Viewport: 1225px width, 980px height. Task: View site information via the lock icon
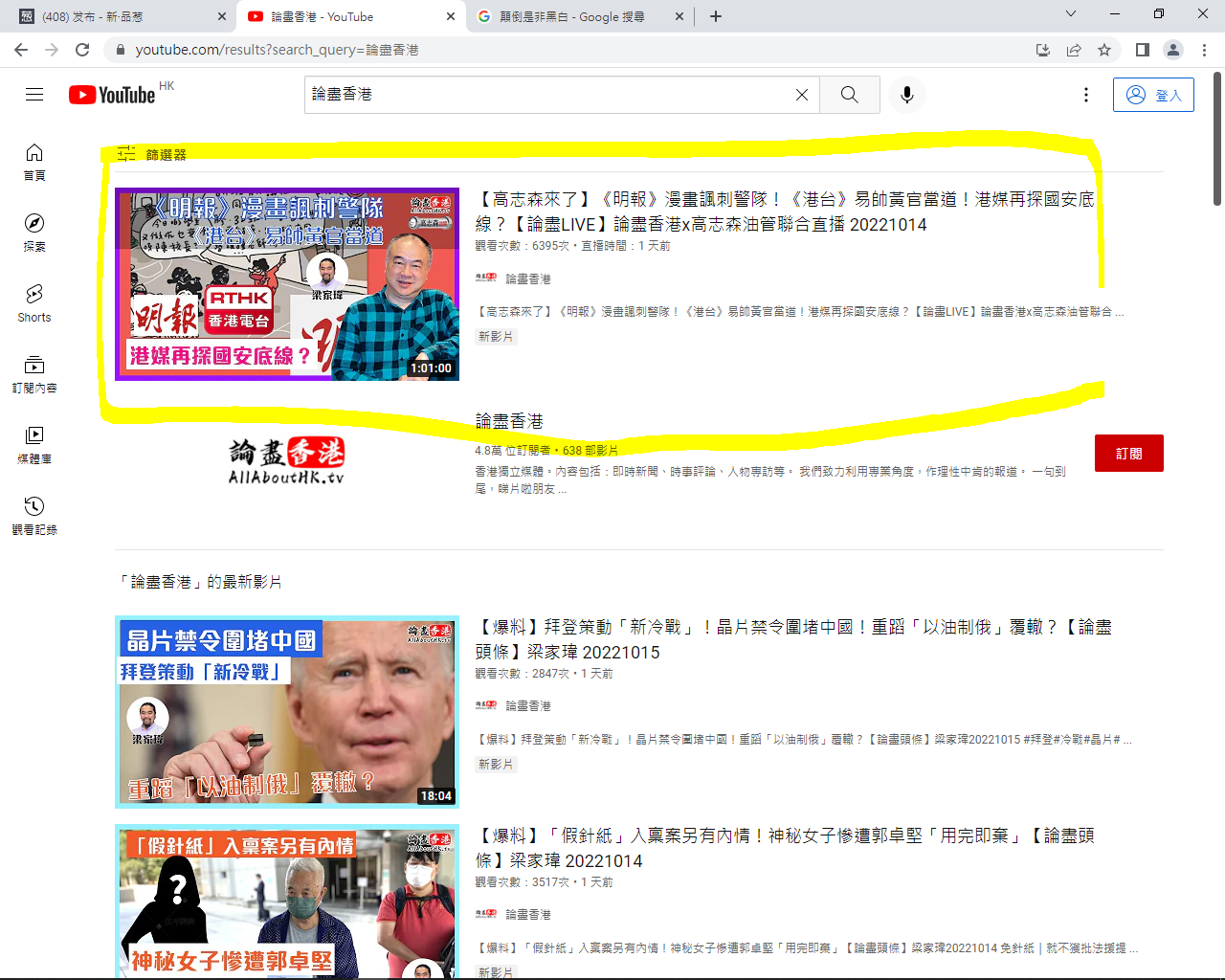120,50
